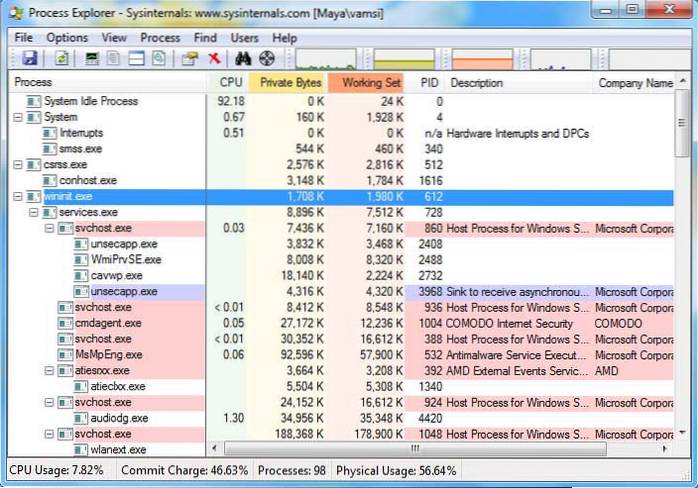This screenshot has height=488, width=698.
Task: Select MsMpEng.exe in the process list
Action: coord(103,354)
